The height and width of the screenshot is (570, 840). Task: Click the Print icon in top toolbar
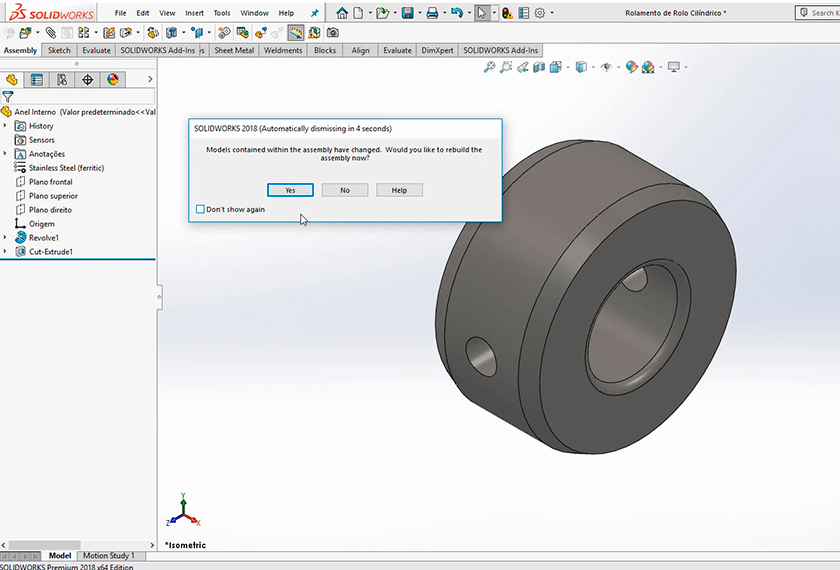pos(432,13)
